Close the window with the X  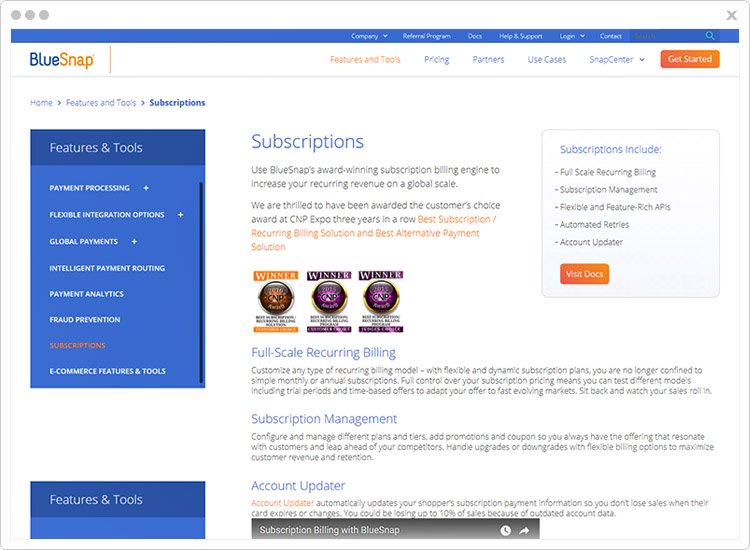[731, 15]
